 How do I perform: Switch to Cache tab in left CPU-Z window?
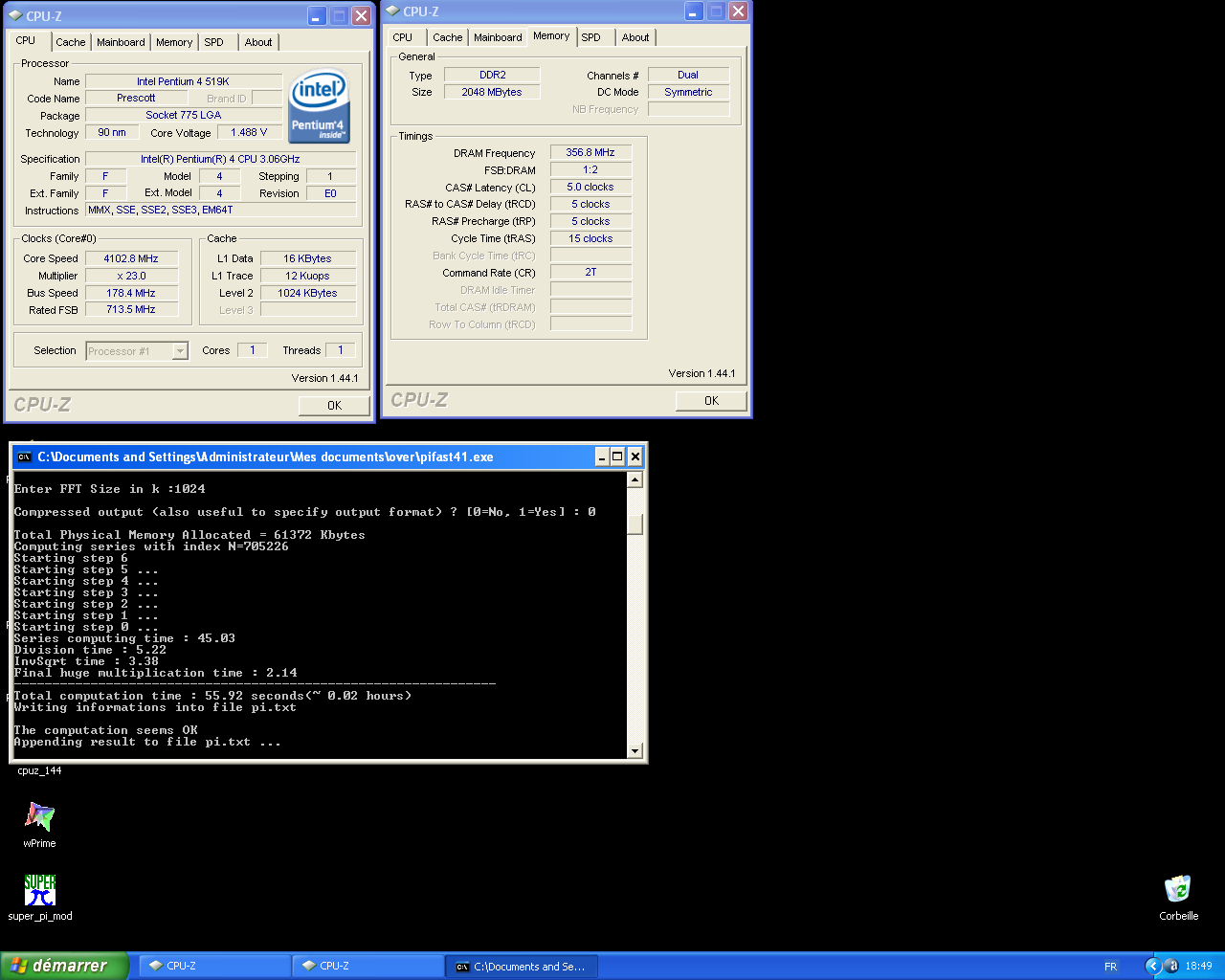(x=70, y=42)
